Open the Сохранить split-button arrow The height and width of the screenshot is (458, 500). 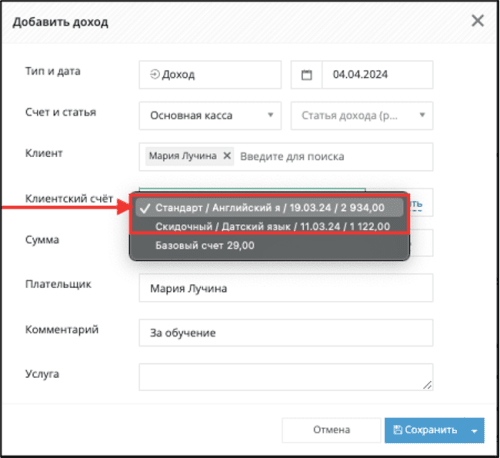(x=474, y=431)
